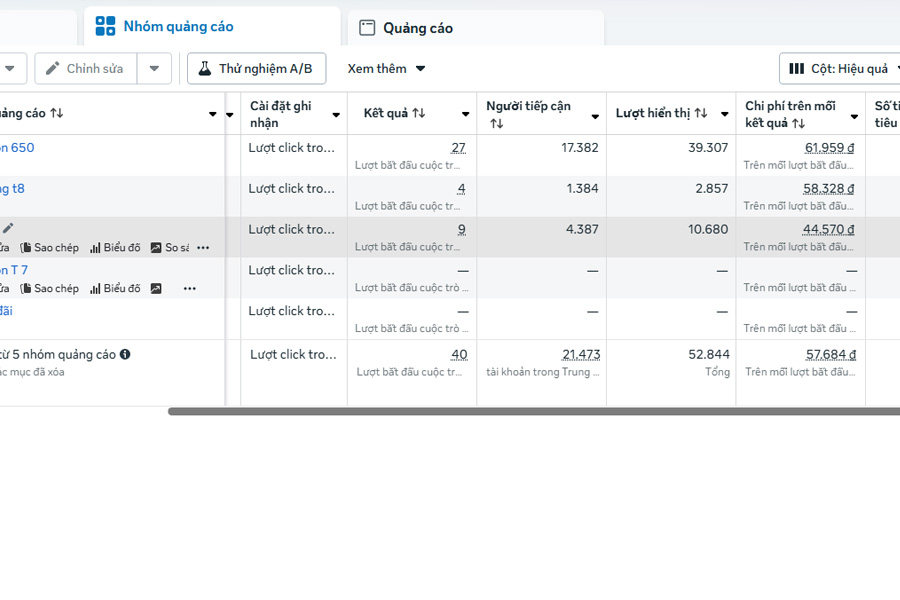The width and height of the screenshot is (900, 600).
Task: Click the info icon next to '5 nhóm quảng cáo'
Action: point(125,354)
